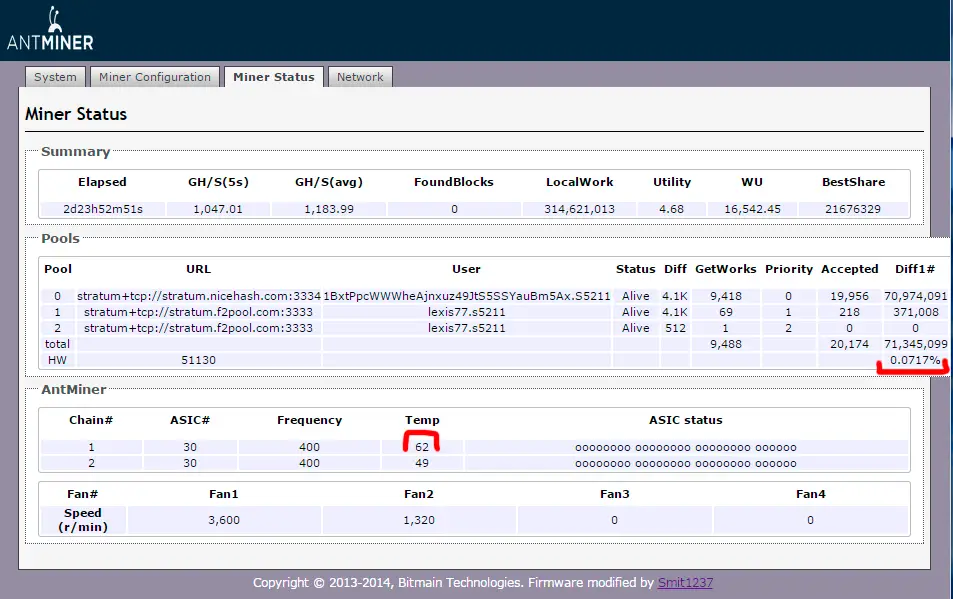The width and height of the screenshot is (953, 599).
Task: Click the Frequency column header
Action: (309, 420)
